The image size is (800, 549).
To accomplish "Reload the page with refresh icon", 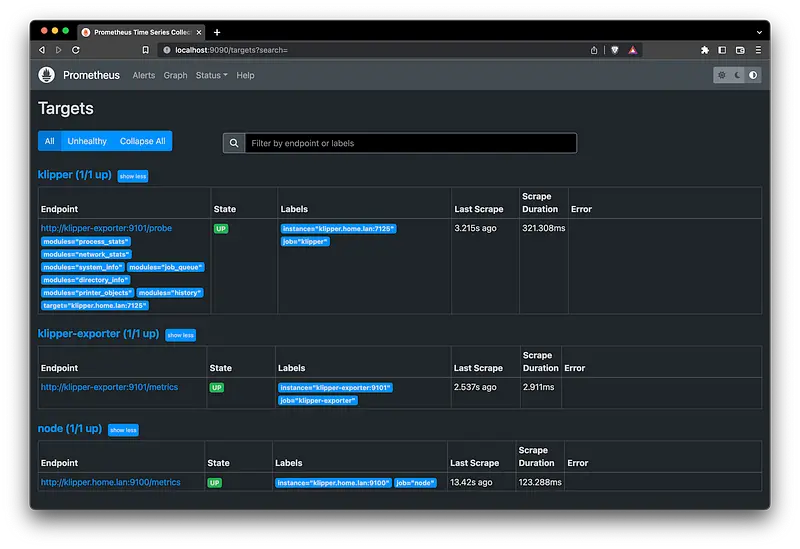I will click(76, 50).
